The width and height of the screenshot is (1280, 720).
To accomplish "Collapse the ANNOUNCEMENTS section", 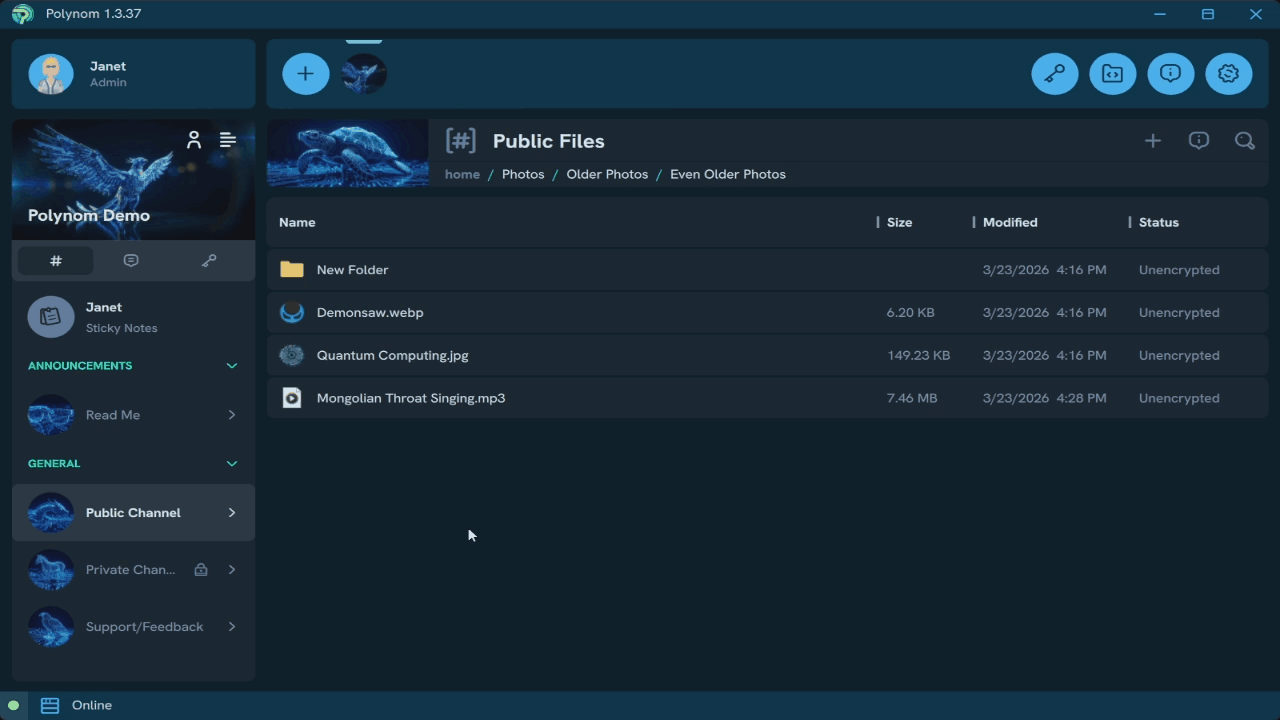I will pos(231,366).
